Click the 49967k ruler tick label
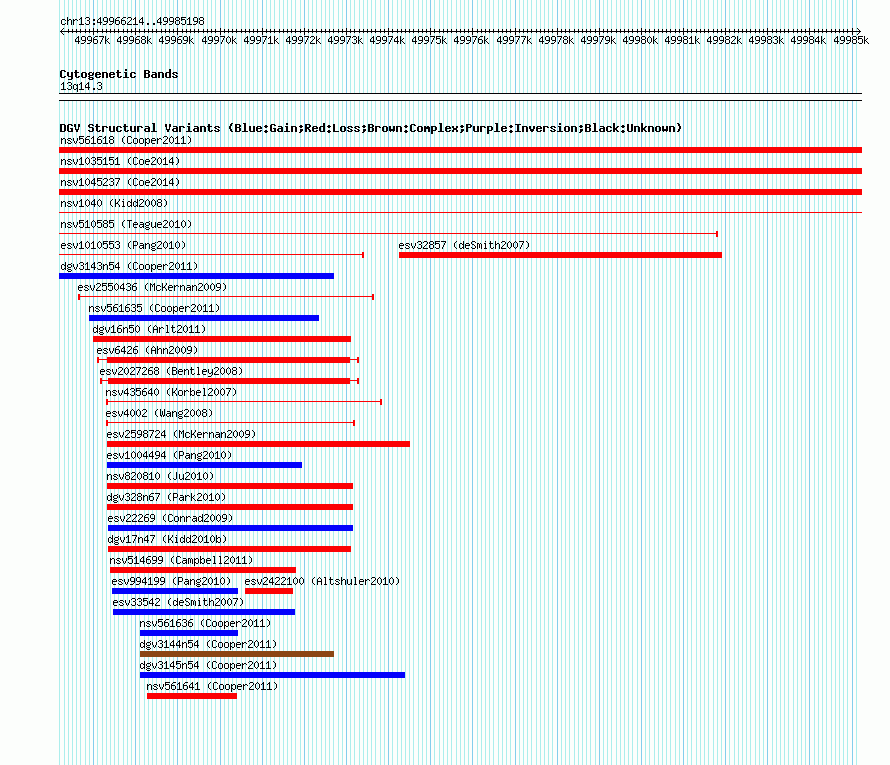The width and height of the screenshot is (890, 765). tap(93, 40)
